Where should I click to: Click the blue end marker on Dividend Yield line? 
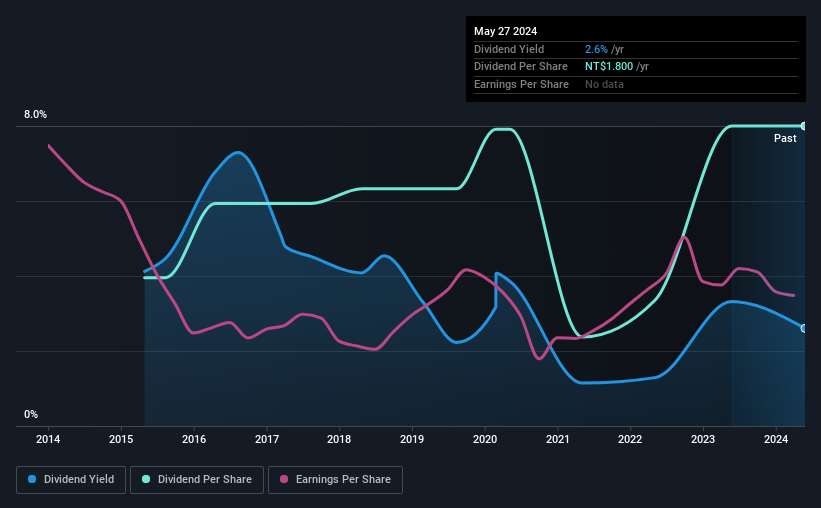click(x=804, y=328)
